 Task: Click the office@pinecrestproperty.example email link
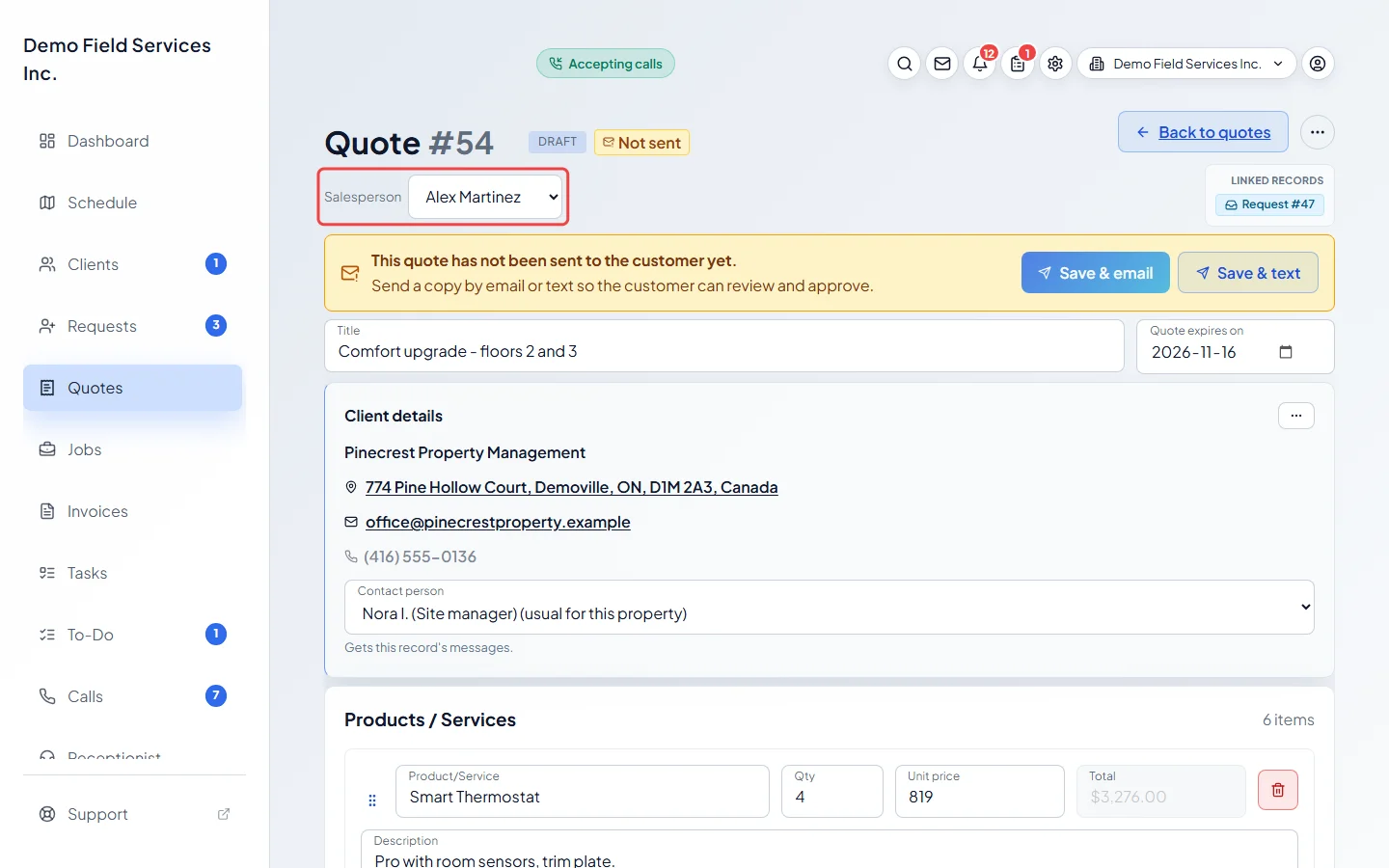click(498, 522)
